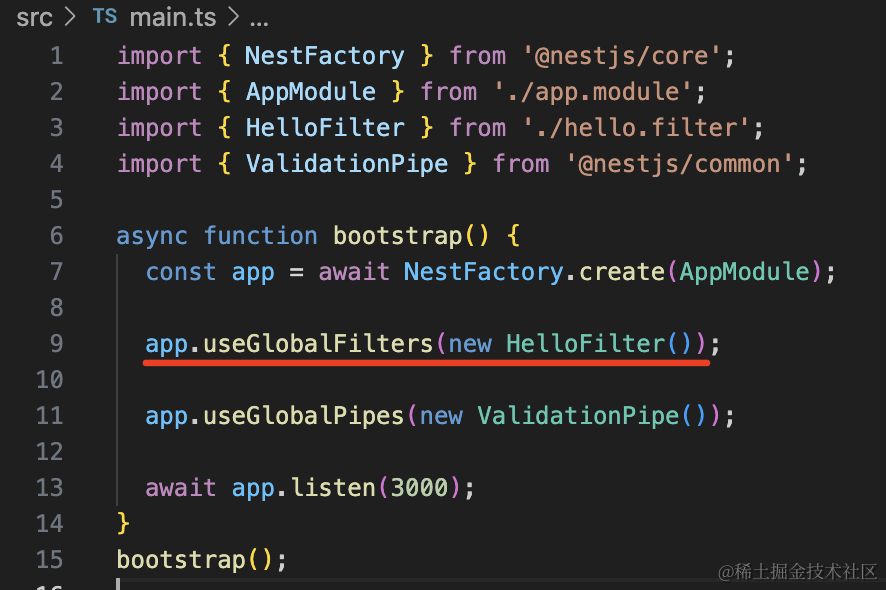886x590 pixels.
Task: Click the useGlobalFilters method call
Action: pos(318,344)
